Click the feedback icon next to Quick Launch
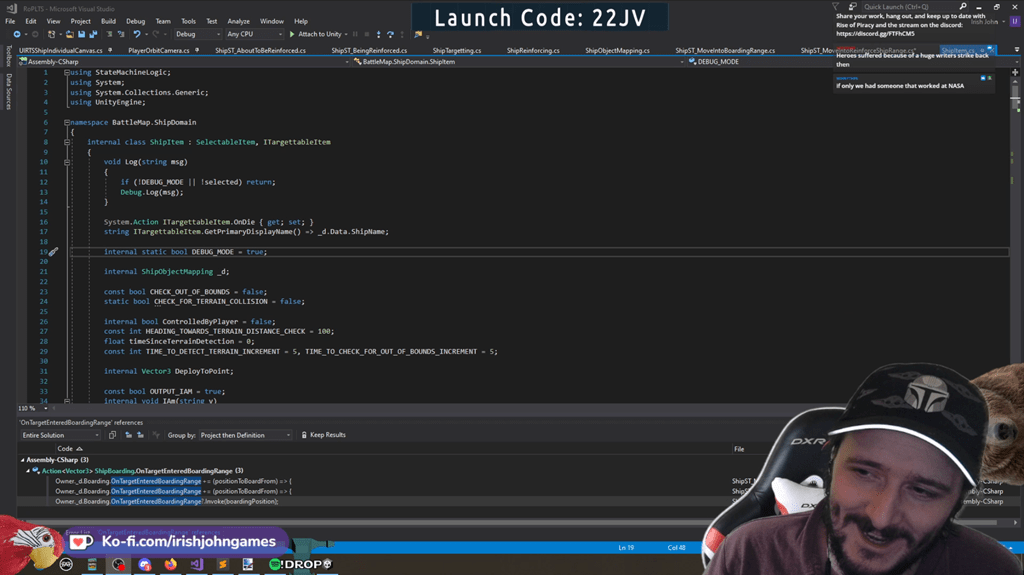This screenshot has height=575, width=1024. point(852,7)
